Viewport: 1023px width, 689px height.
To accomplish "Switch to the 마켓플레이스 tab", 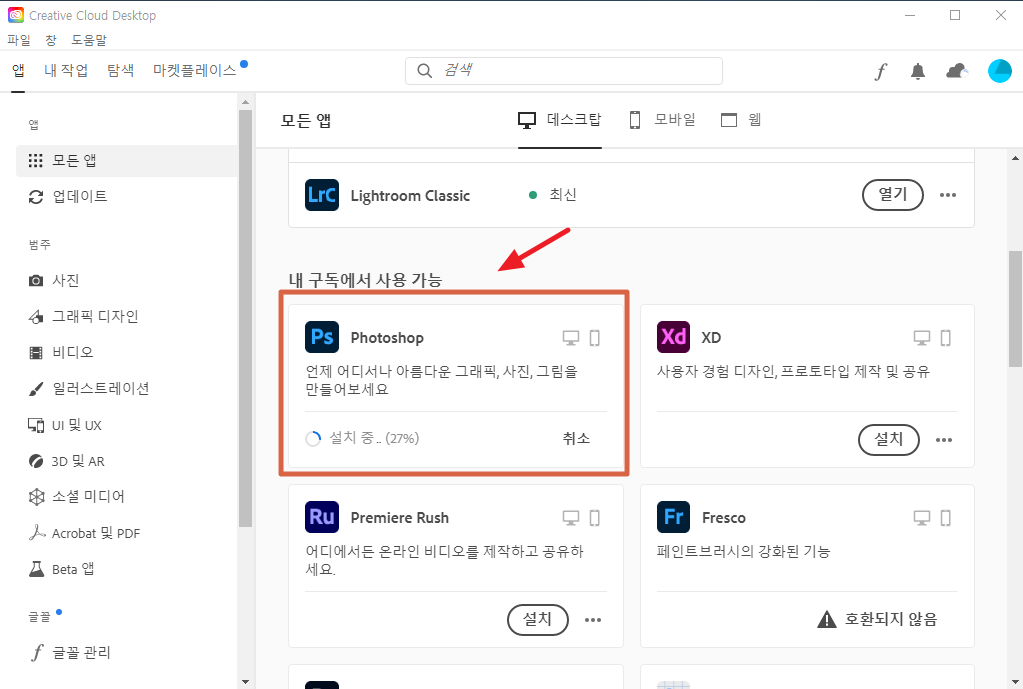I will coord(194,70).
